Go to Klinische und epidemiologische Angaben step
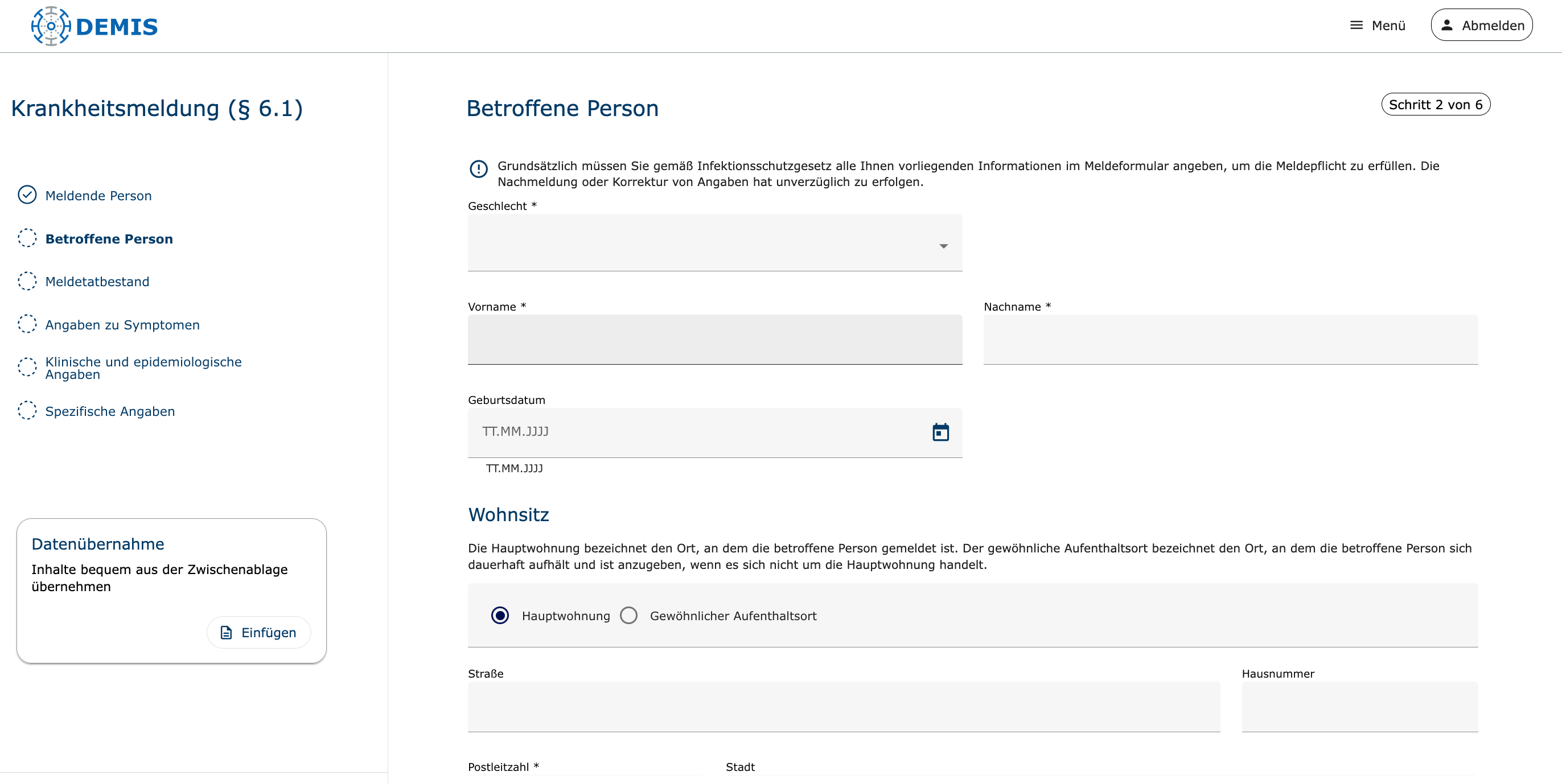 coord(143,368)
